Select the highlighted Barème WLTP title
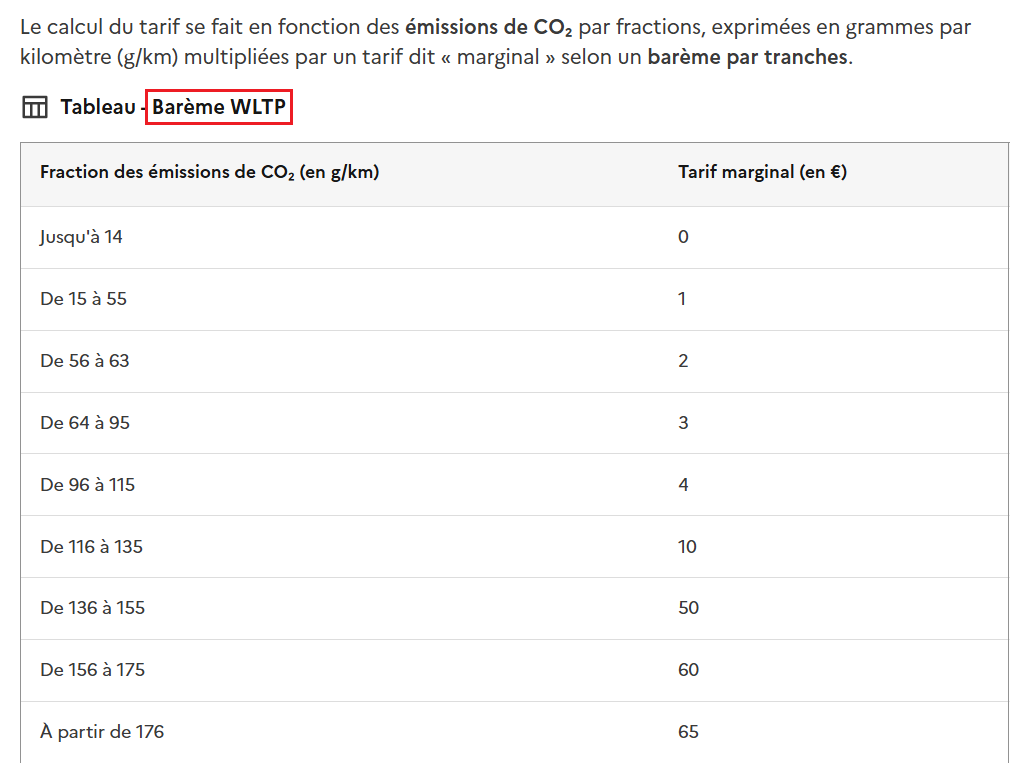Viewport: 1021px width, 763px height. [x=219, y=107]
